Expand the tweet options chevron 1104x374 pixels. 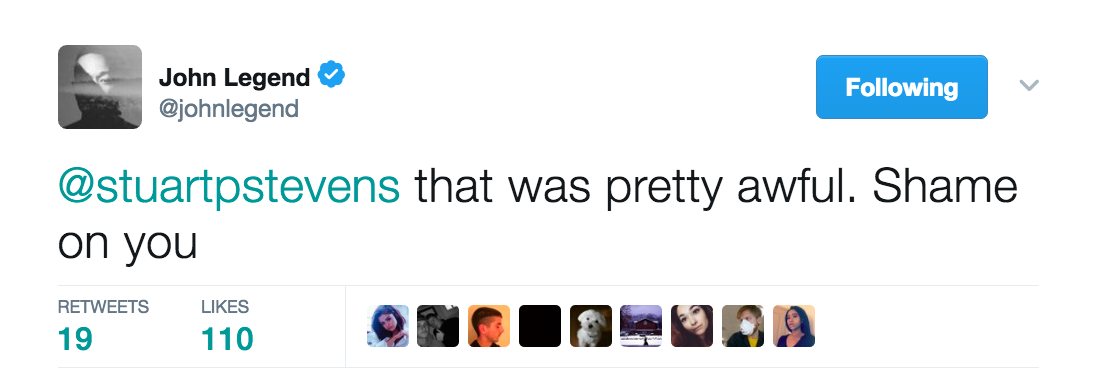[x=1029, y=86]
